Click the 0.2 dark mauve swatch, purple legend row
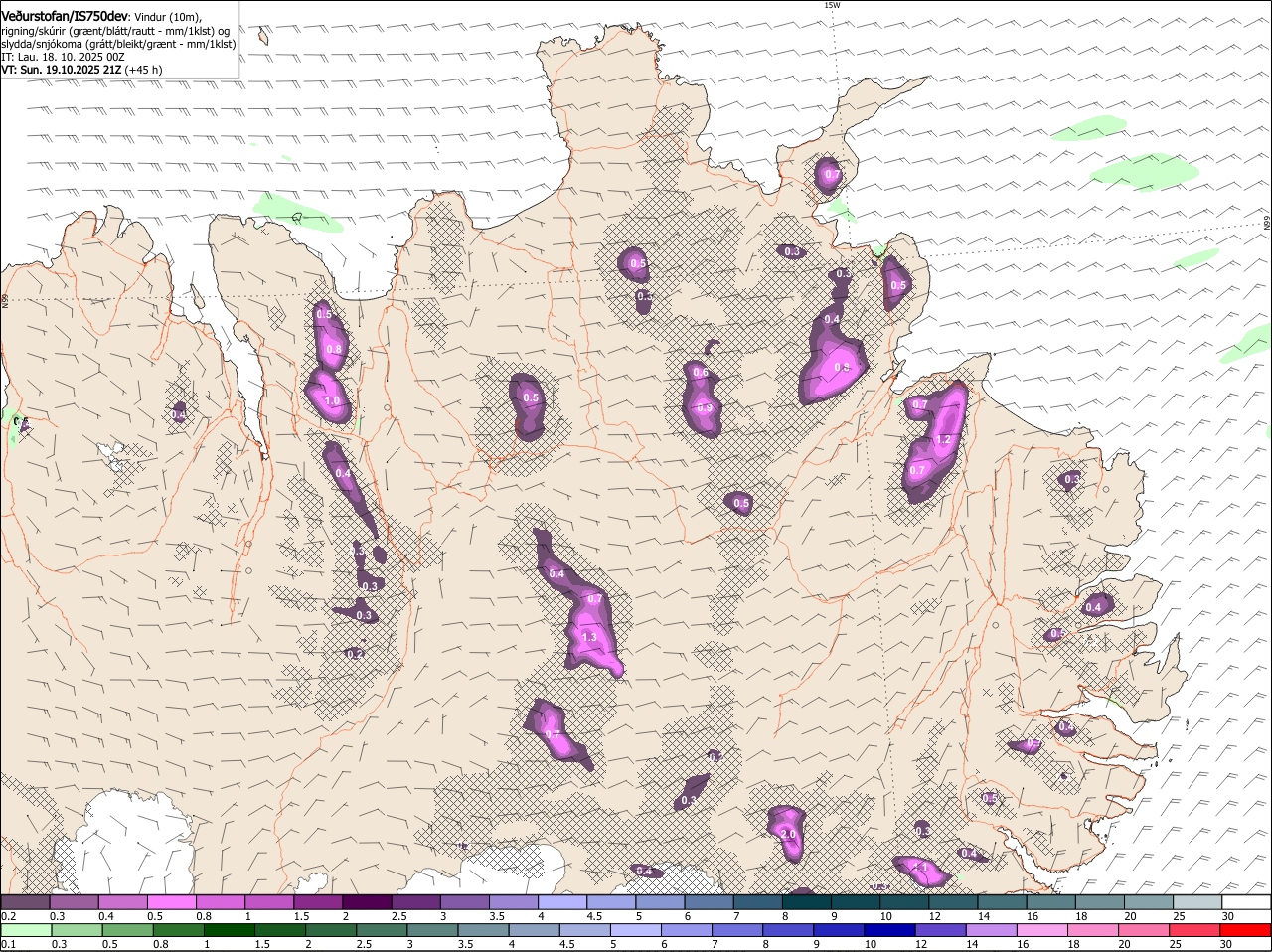Viewport: 1272px width, 952px height. tap(25, 902)
